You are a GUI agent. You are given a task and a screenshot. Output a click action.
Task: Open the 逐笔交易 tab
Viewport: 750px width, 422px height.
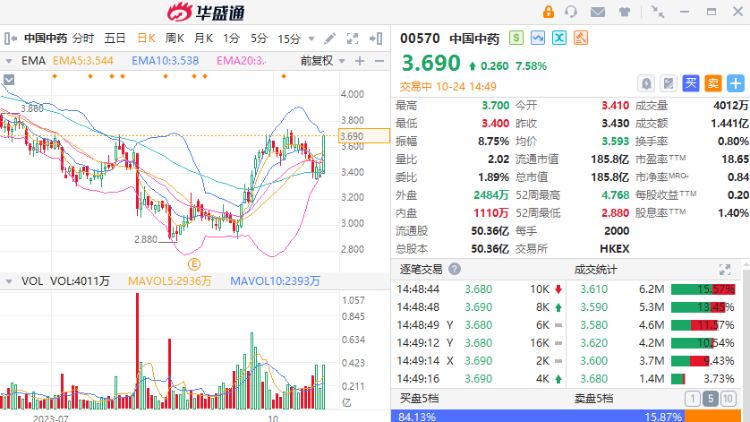[421, 269]
